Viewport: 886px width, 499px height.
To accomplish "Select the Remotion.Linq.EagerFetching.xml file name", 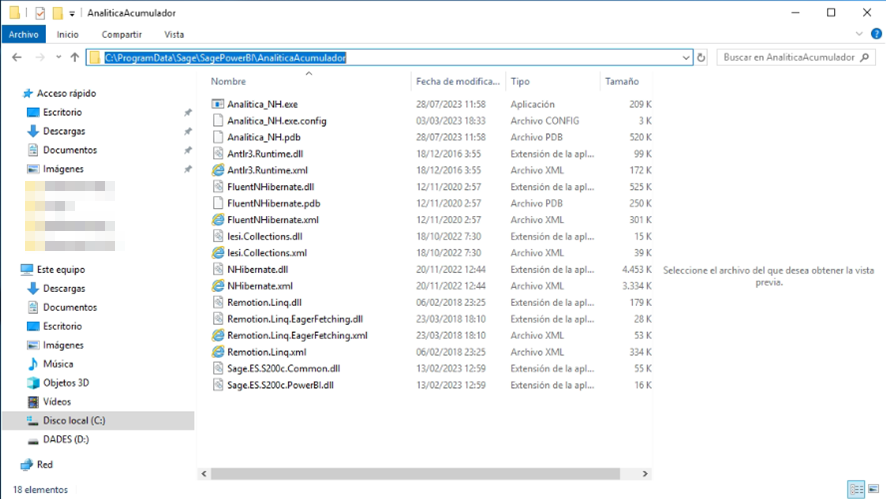I will (297, 335).
